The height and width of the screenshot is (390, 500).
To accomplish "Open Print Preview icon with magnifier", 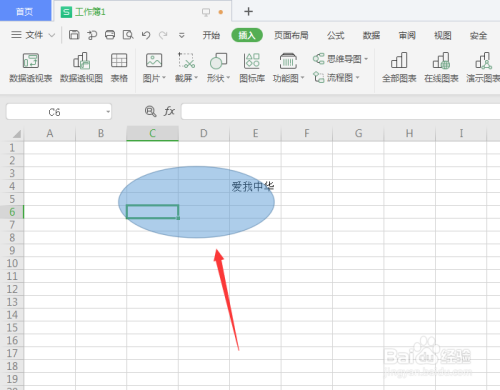I will (x=128, y=35).
